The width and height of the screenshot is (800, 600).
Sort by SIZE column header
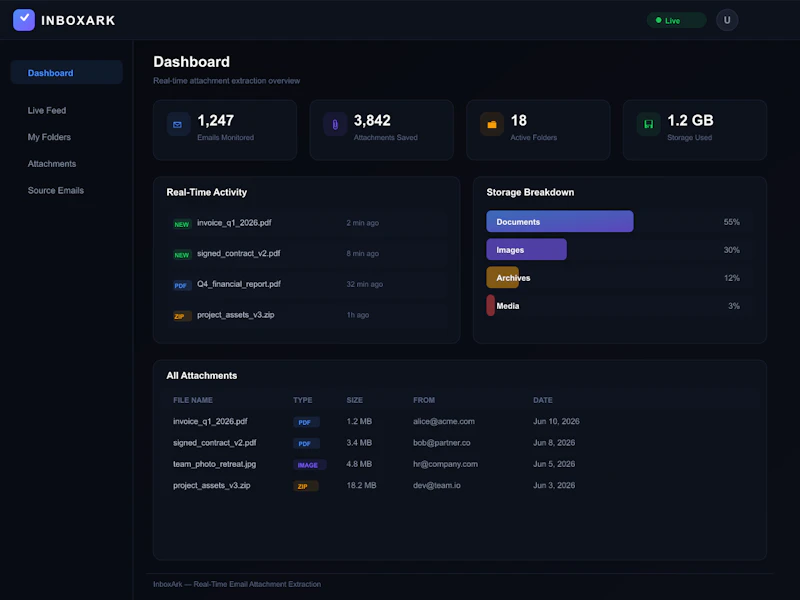tap(355, 400)
